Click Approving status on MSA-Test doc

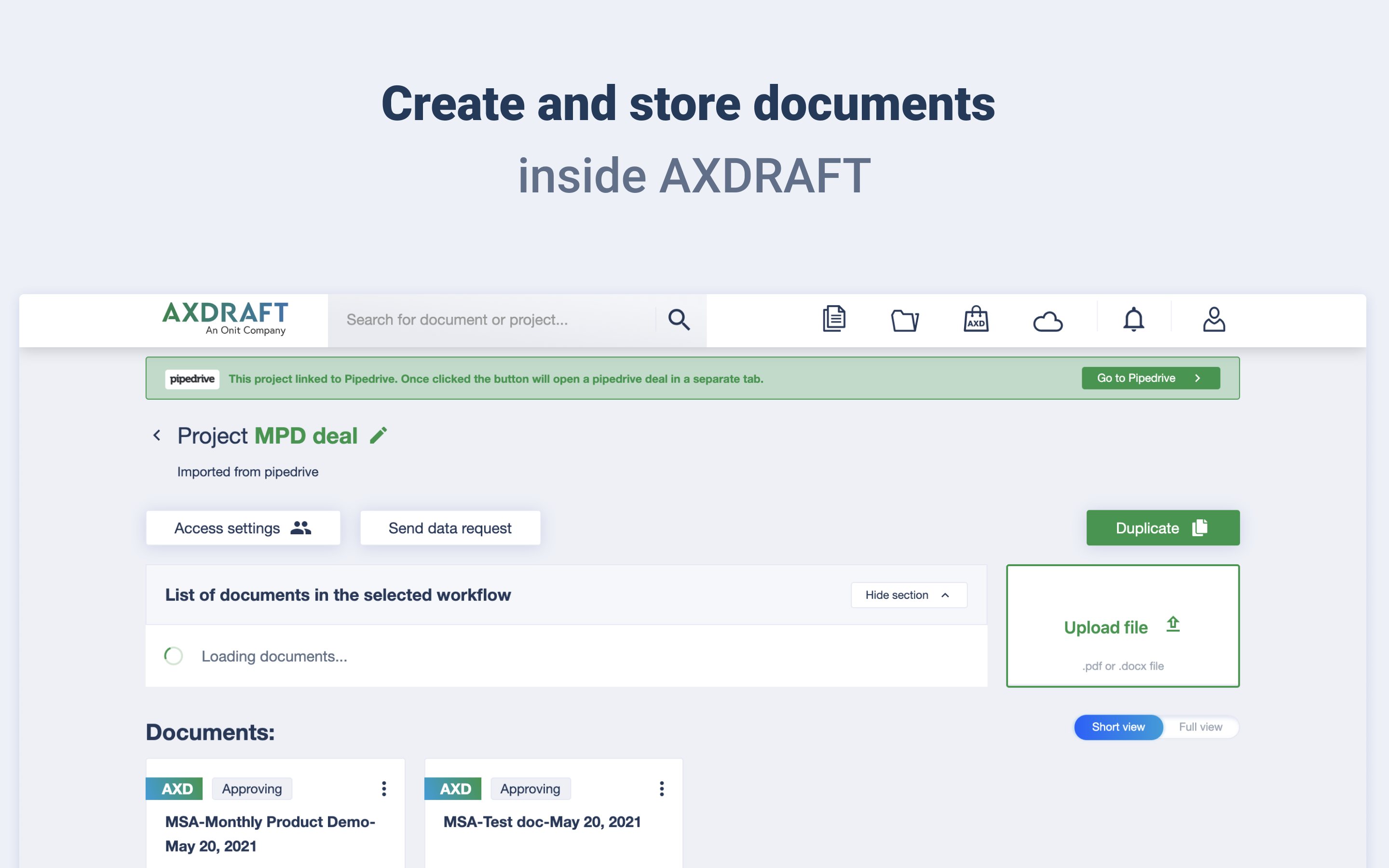(x=531, y=789)
